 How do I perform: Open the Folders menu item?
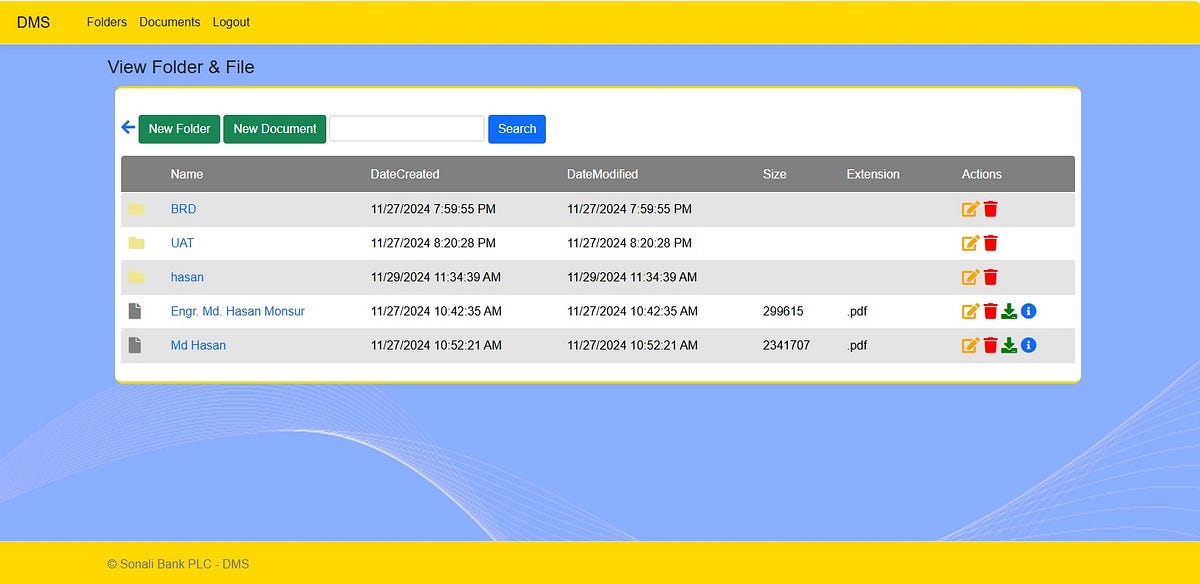[x=107, y=22]
